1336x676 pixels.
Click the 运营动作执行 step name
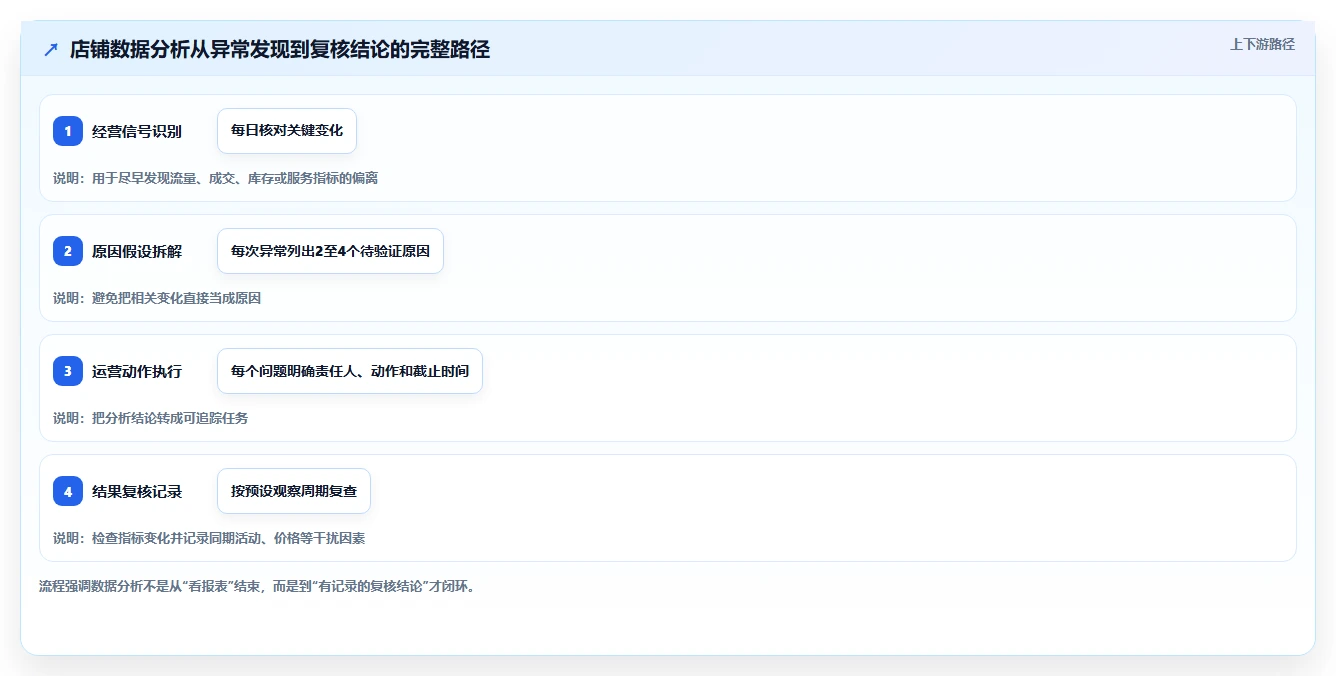137,371
